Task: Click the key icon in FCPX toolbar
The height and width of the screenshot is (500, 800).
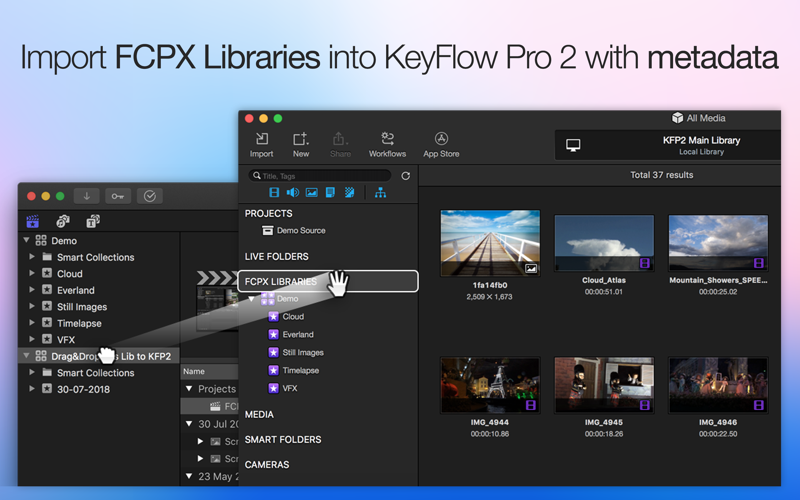Action: (x=118, y=196)
